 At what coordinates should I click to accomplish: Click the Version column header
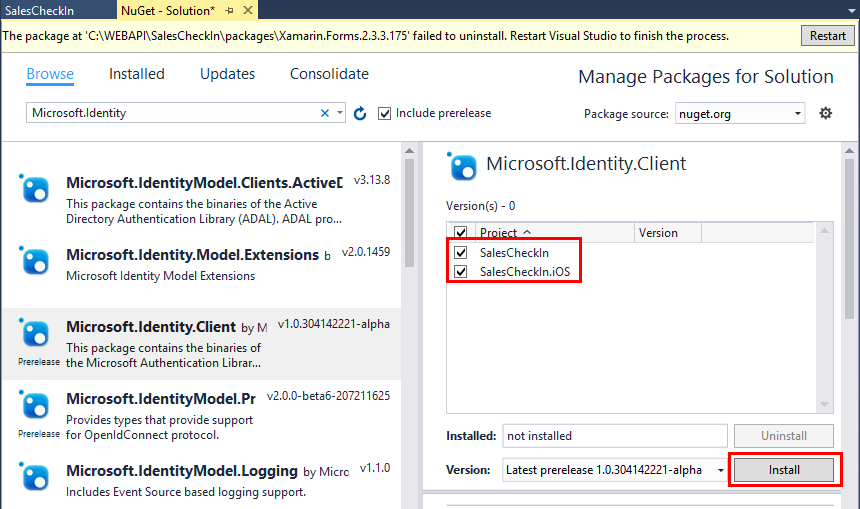point(668,233)
